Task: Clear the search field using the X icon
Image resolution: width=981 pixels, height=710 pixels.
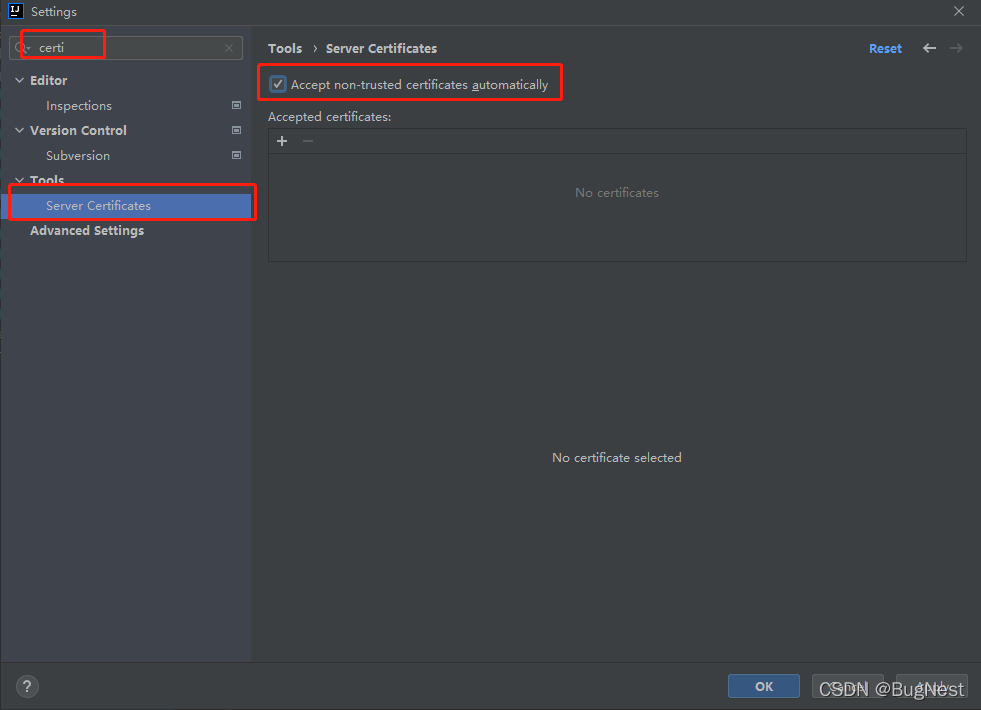Action: pyautogui.click(x=229, y=47)
